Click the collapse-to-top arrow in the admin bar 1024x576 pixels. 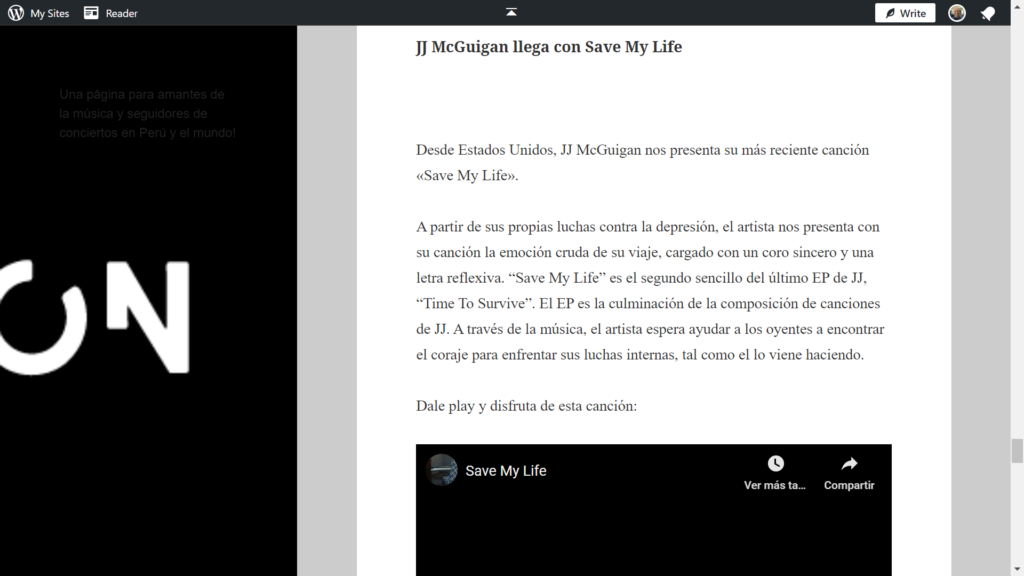(x=511, y=12)
